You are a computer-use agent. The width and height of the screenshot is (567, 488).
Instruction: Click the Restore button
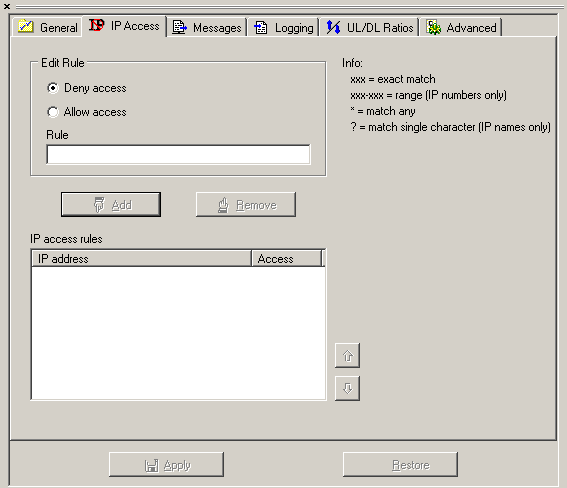click(400, 465)
